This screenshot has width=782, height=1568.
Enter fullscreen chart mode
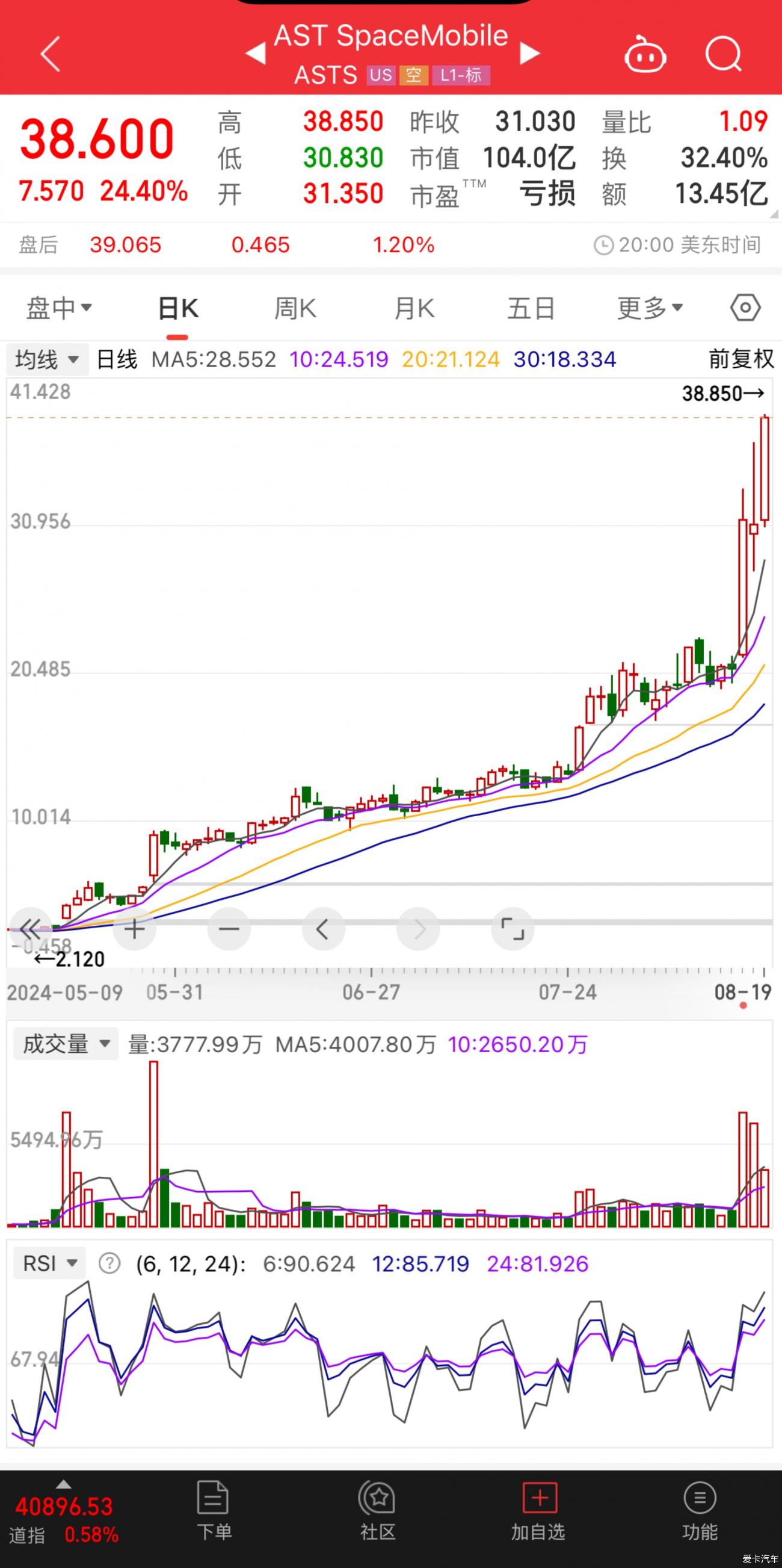point(512,929)
